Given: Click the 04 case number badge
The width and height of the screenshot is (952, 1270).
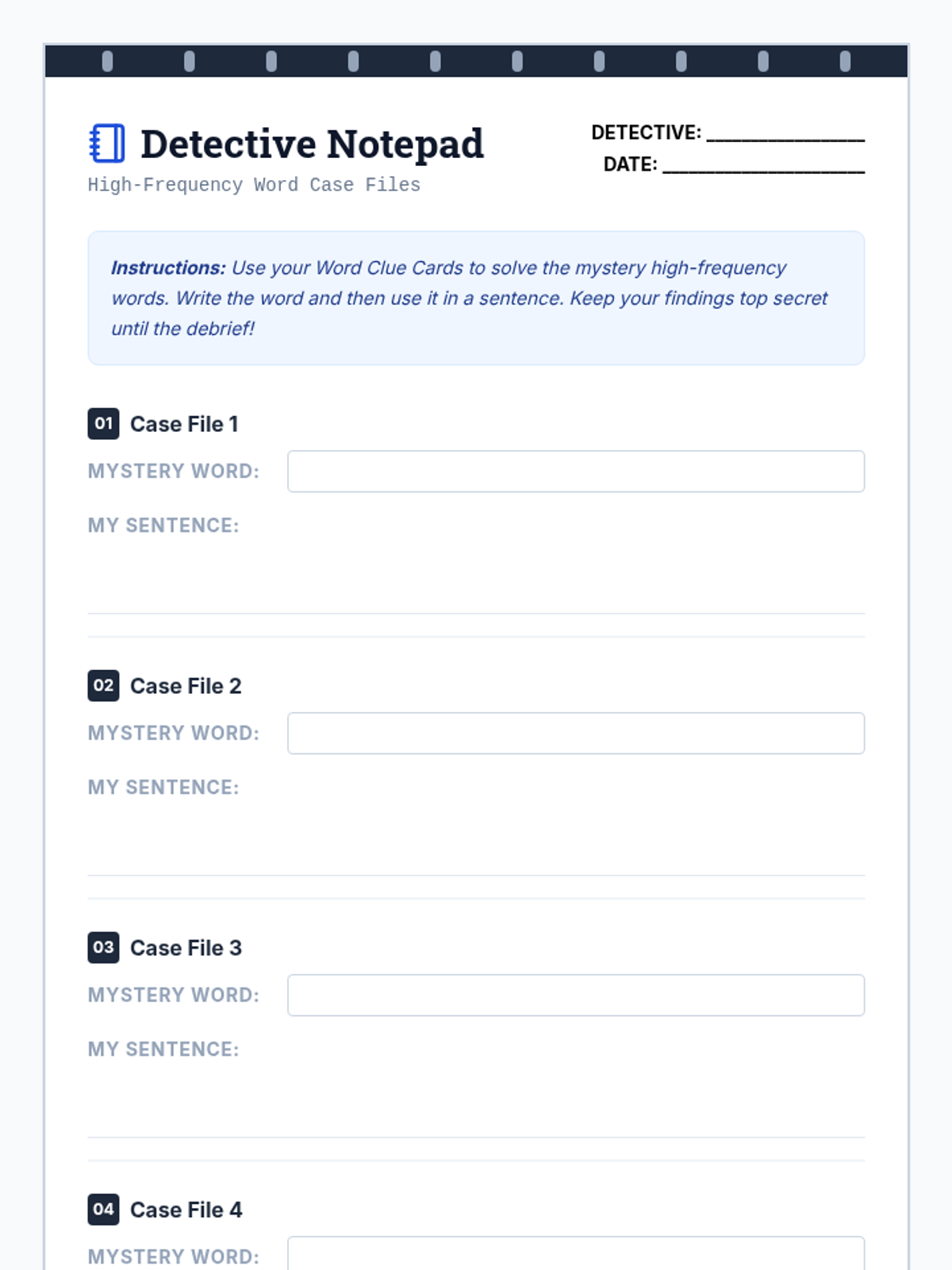Looking at the screenshot, I should pos(103,1210).
